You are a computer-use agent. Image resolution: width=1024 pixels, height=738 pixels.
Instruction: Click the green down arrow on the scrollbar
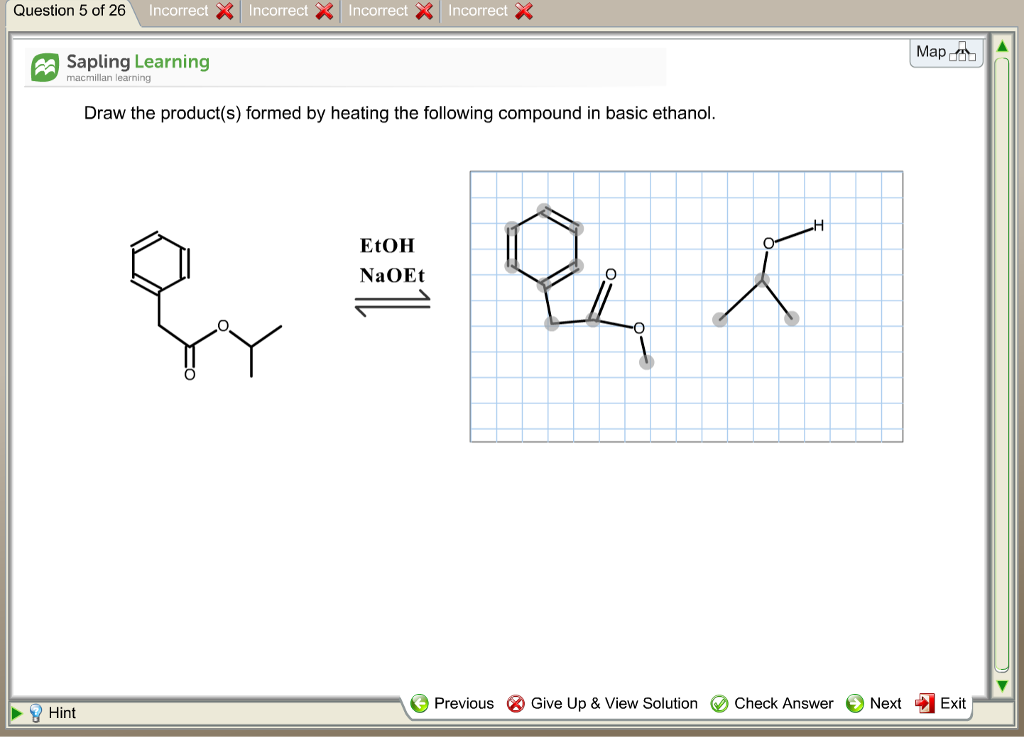click(x=1001, y=686)
